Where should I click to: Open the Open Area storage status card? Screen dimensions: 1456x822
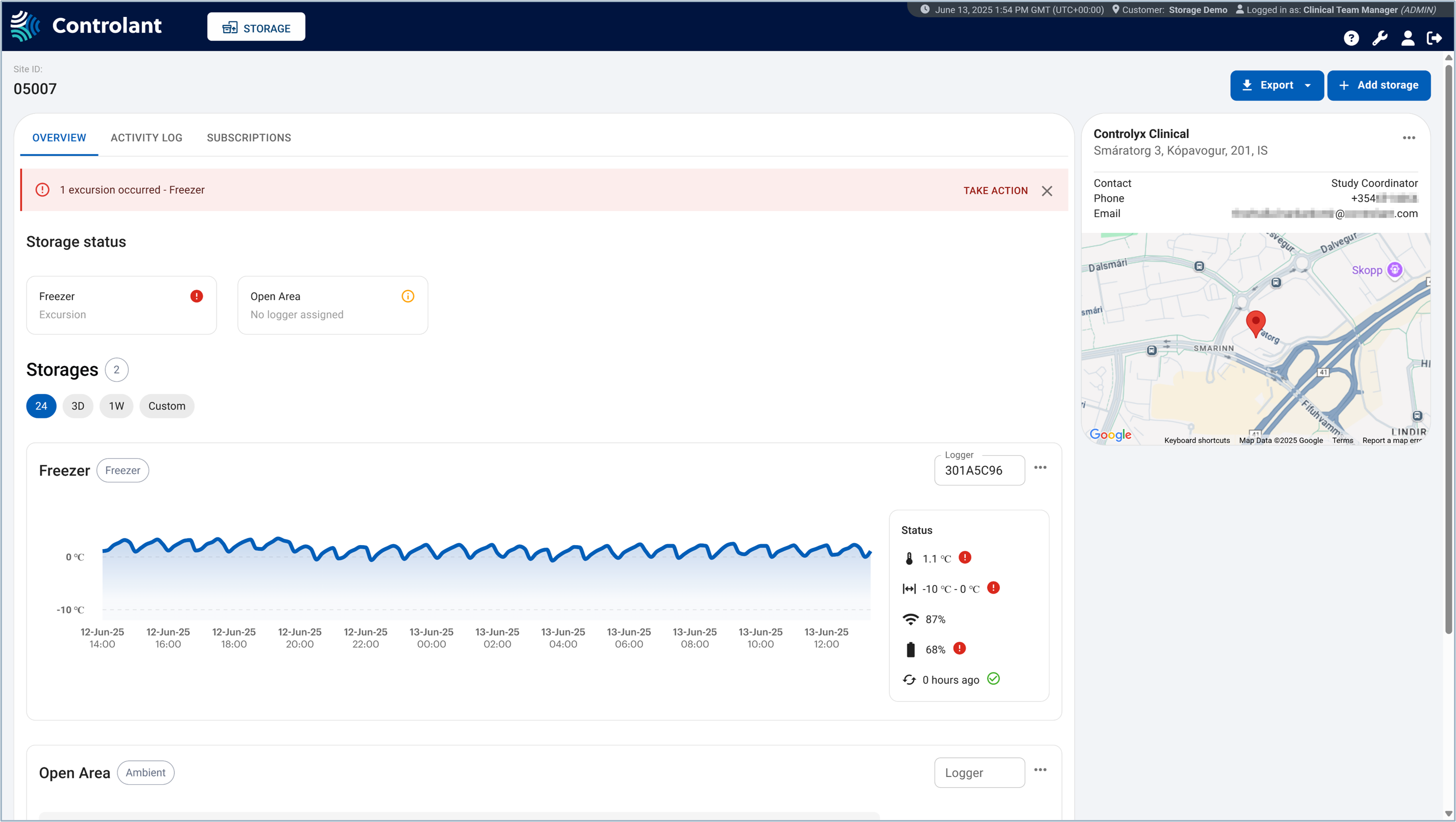(x=333, y=306)
